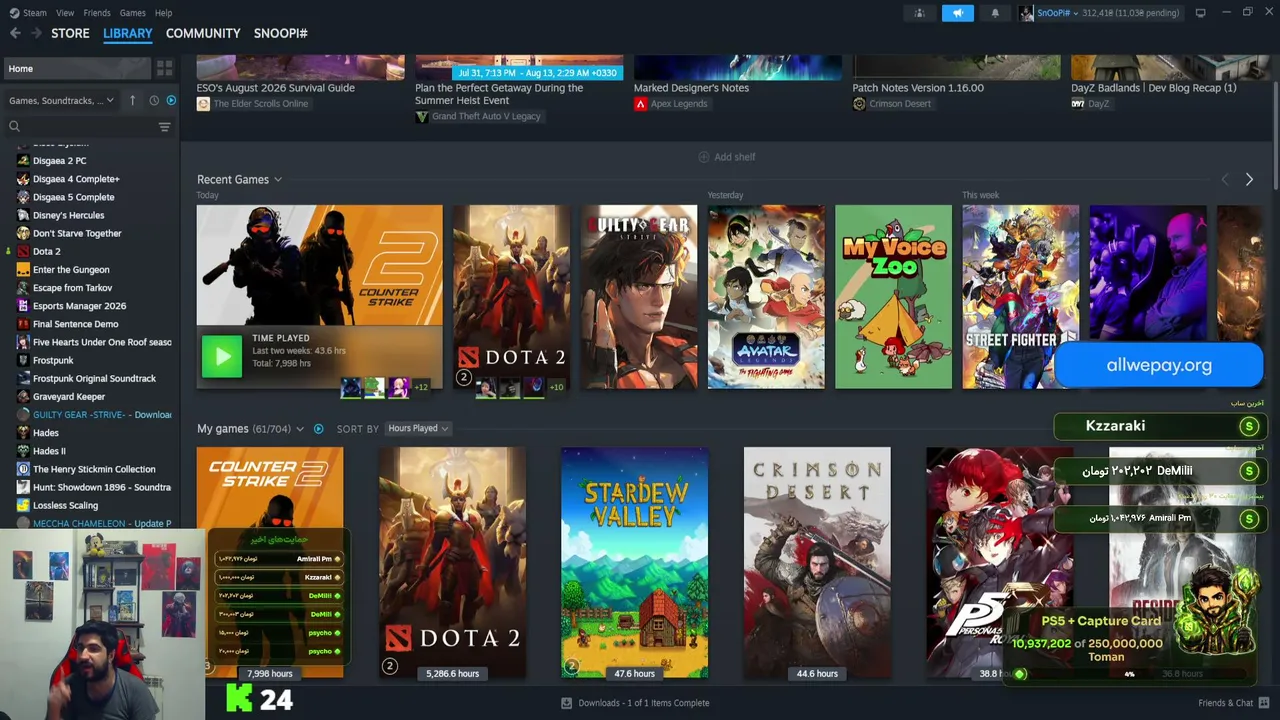Click the green Play button for Counter-Strike 2
1280x720 pixels.
[x=222, y=356]
